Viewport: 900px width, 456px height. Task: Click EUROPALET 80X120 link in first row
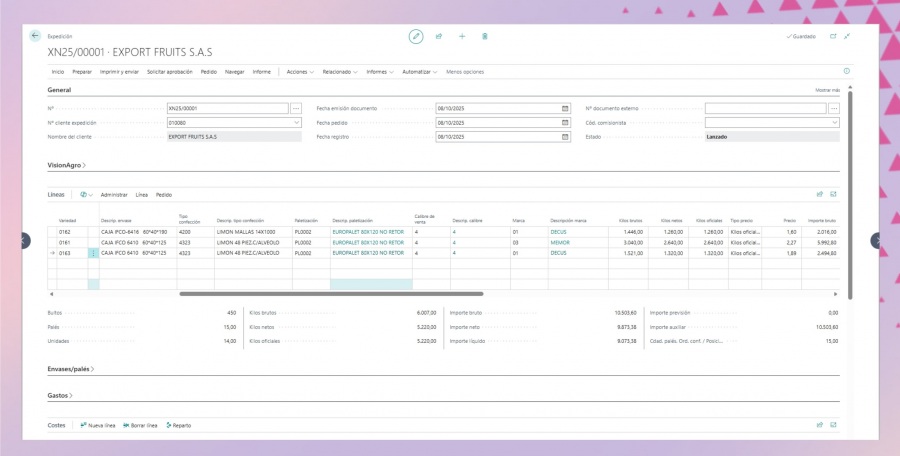pyautogui.click(x=367, y=231)
